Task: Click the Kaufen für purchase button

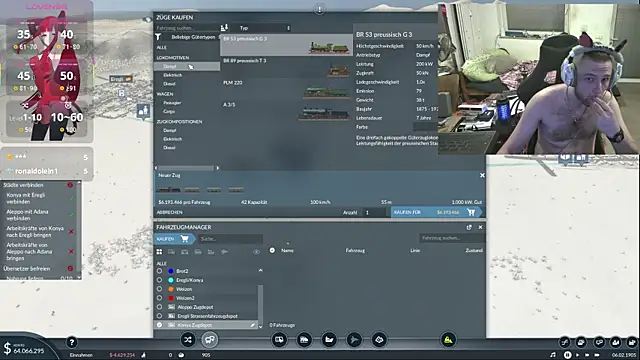Action: [x=436, y=212]
